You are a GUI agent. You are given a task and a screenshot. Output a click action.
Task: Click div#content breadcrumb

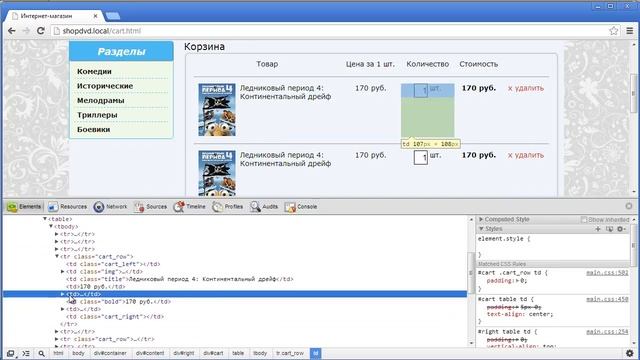pyautogui.click(x=150, y=353)
